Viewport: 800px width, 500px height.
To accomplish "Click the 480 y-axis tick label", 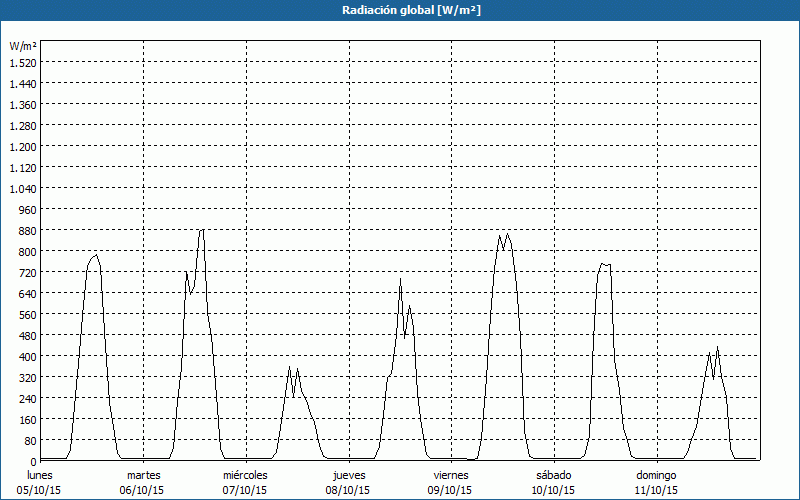I will (x=26, y=335).
